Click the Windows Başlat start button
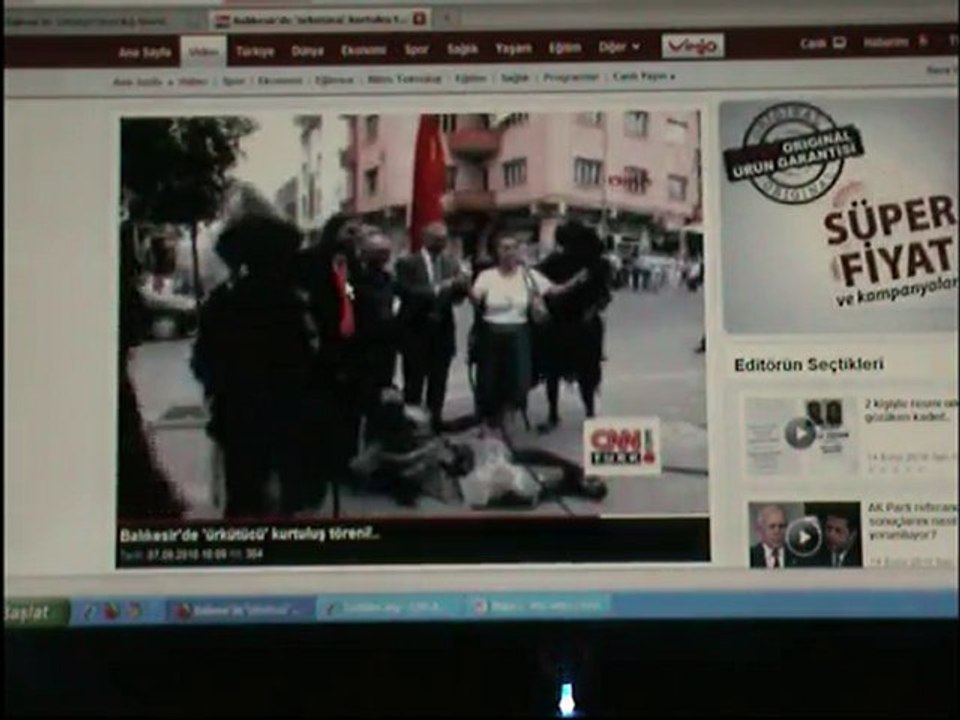The height and width of the screenshot is (720, 960). [x=36, y=613]
